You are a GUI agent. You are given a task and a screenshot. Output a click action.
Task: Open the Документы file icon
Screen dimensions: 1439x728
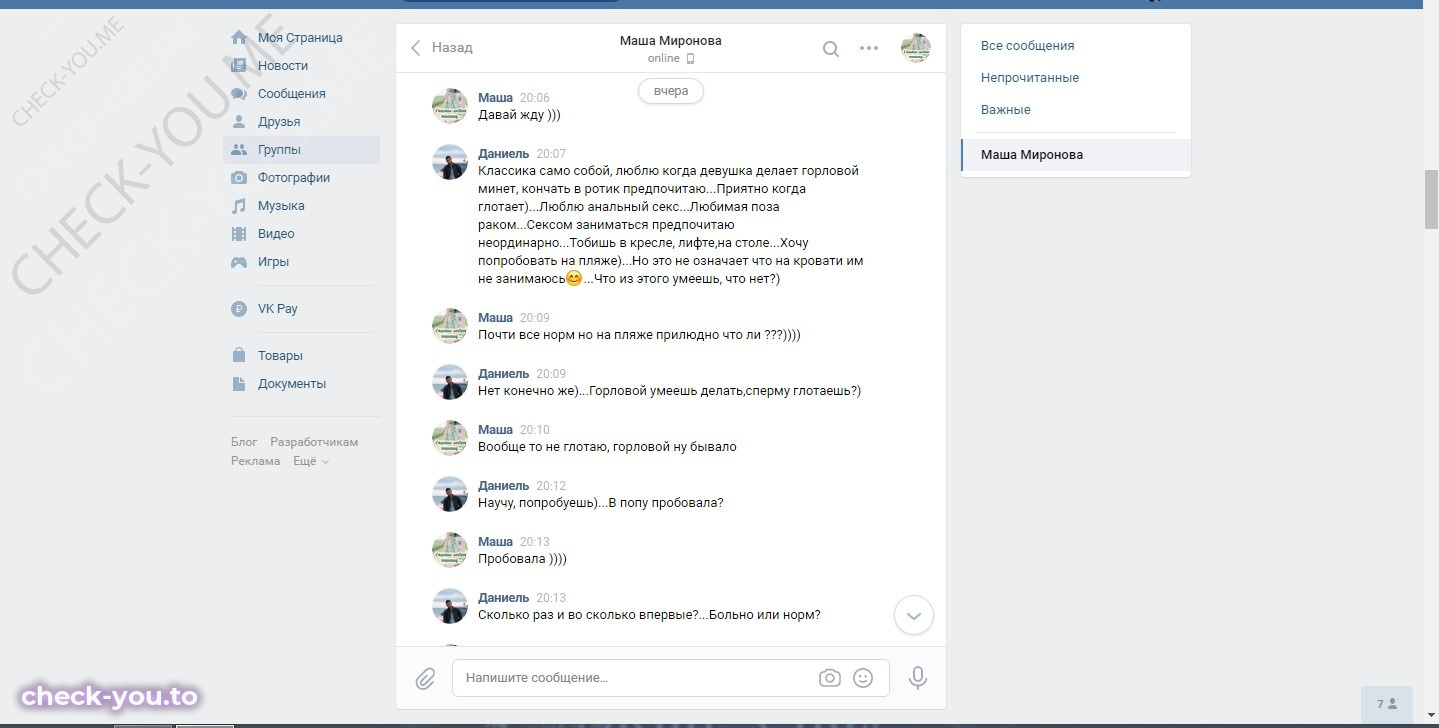tap(239, 384)
